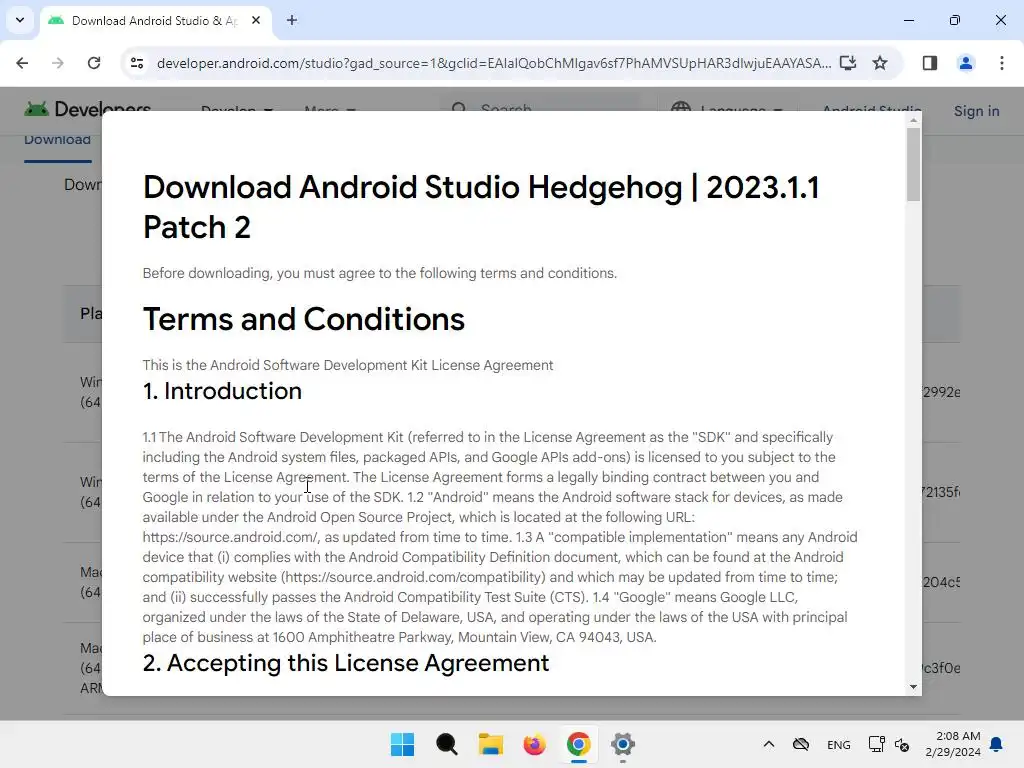Open Firefox from the taskbar
Viewport: 1024px width, 768px height.
(534, 744)
